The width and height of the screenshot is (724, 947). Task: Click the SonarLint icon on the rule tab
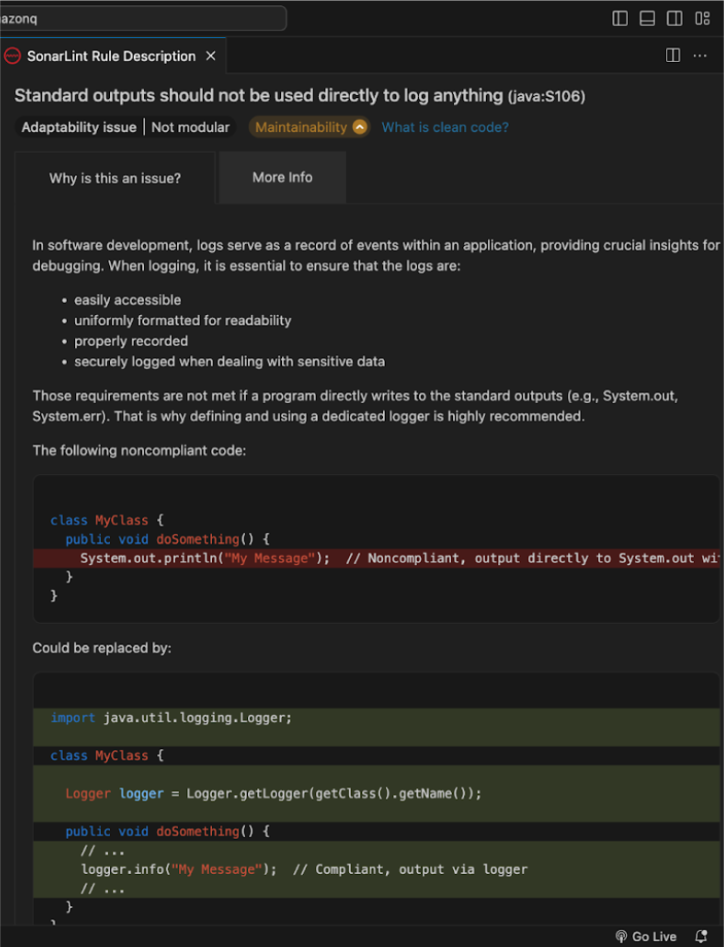(x=12, y=56)
